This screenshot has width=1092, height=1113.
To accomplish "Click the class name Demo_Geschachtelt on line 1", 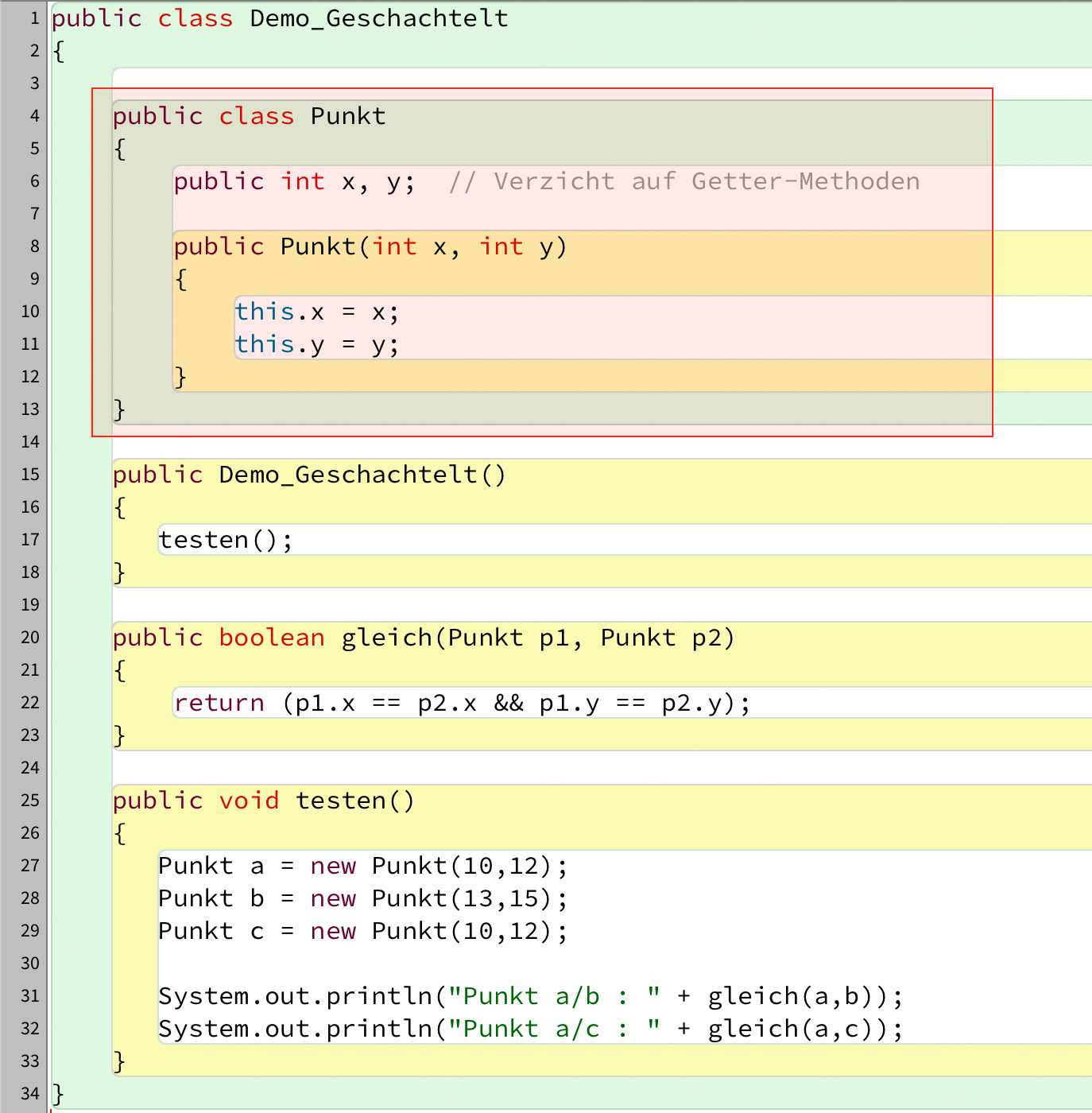I will click(378, 18).
